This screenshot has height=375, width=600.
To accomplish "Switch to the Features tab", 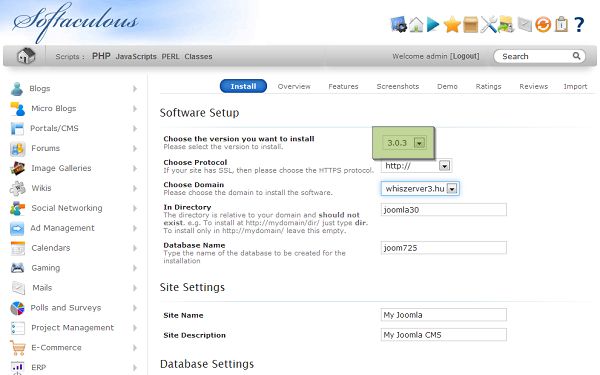I will [343, 86].
